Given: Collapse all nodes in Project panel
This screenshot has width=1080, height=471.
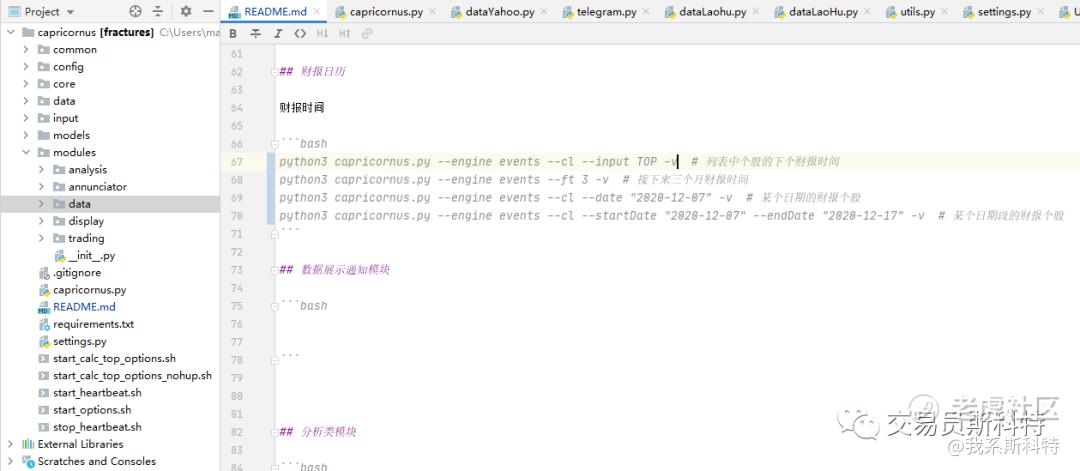Looking at the screenshot, I should tap(158, 12).
